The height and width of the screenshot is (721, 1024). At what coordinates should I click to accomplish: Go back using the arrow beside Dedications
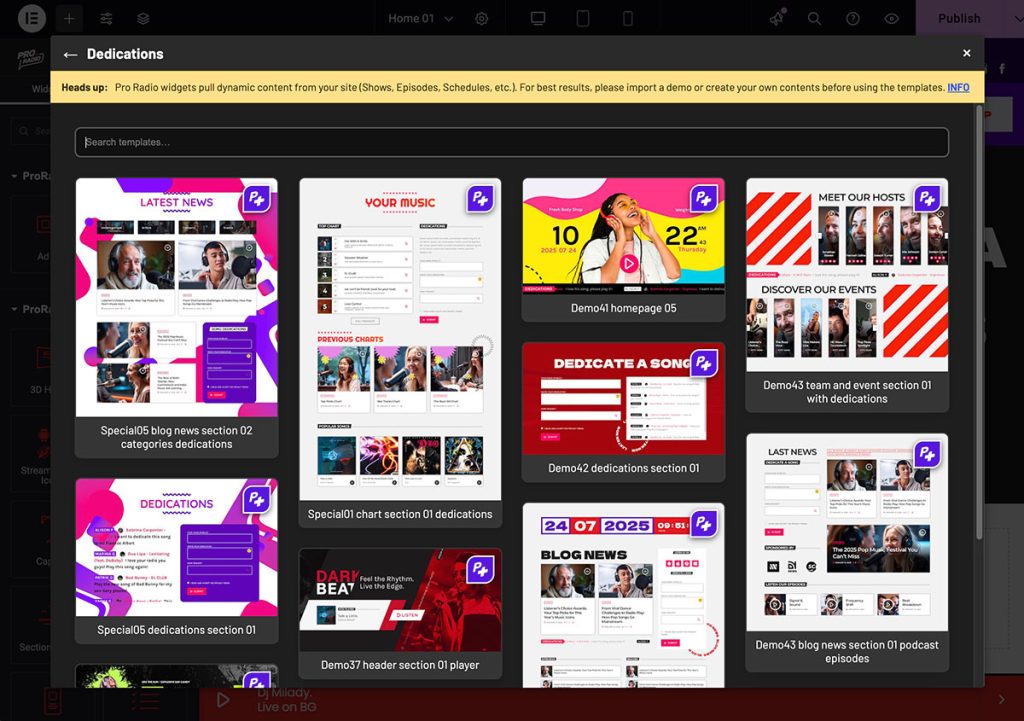(x=70, y=54)
